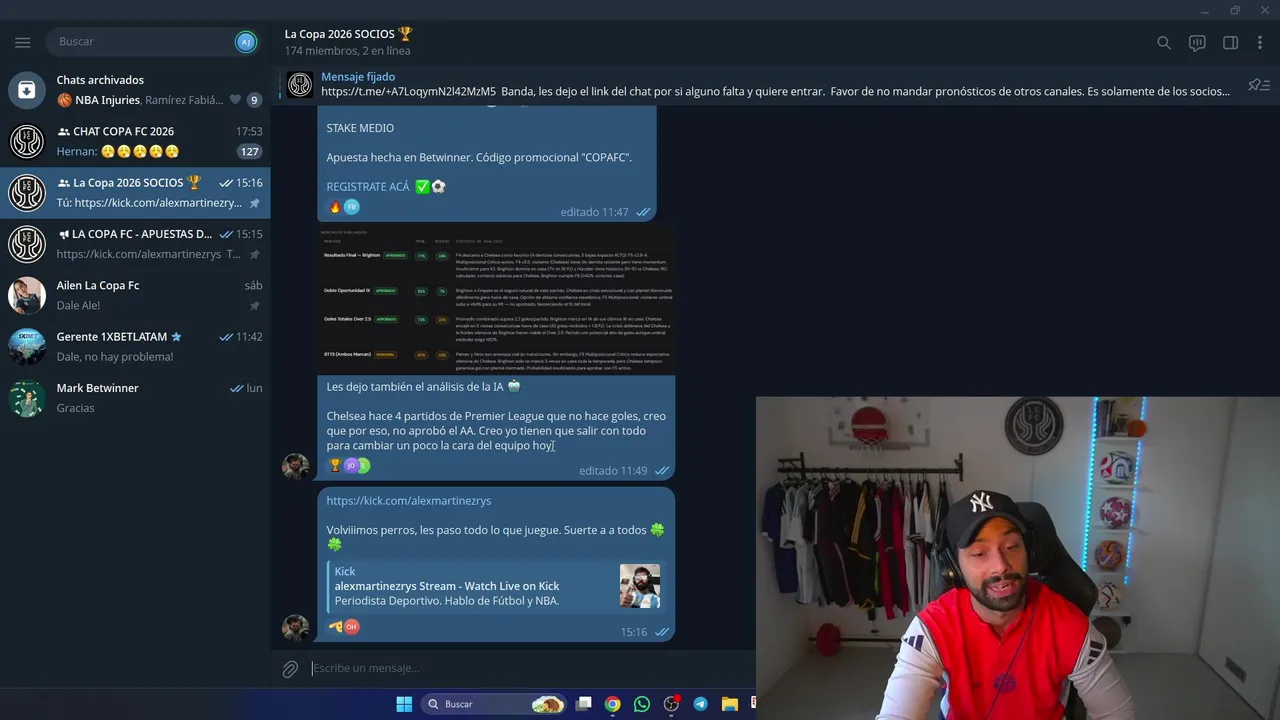Screen dimensions: 1280x720
Task: Open Chats archivados folder
Action: (135, 90)
